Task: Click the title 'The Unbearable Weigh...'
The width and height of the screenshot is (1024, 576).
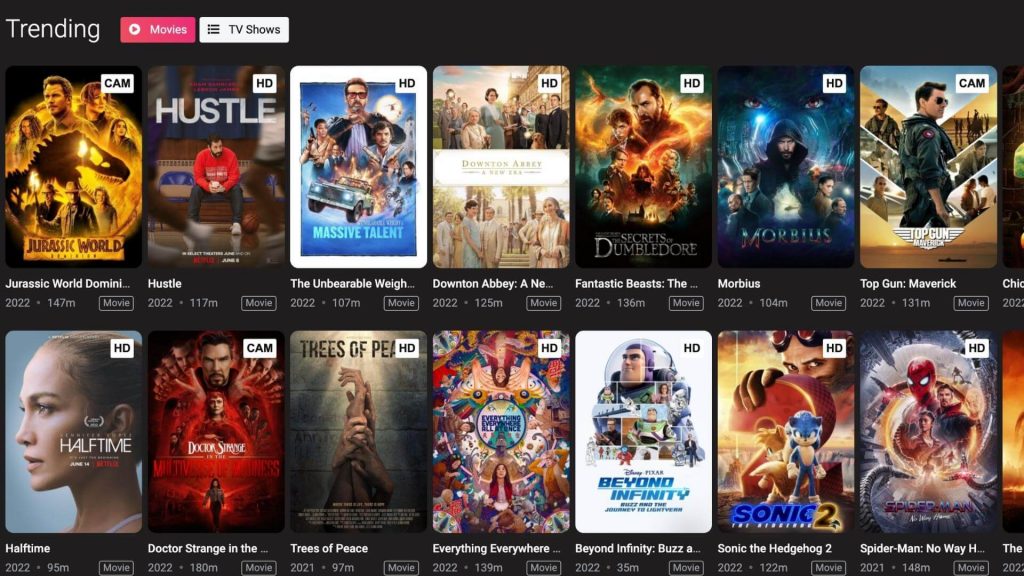Action: coord(353,283)
